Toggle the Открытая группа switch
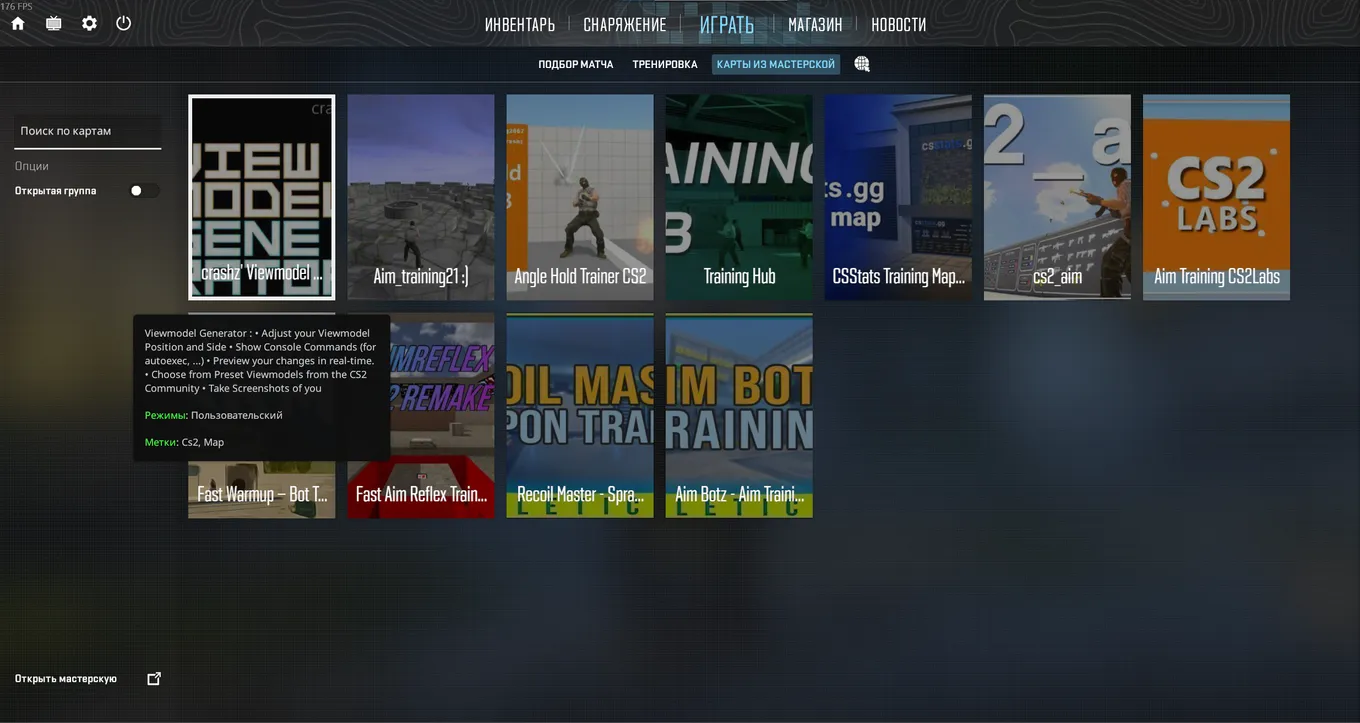The height and width of the screenshot is (723, 1360). click(x=143, y=191)
